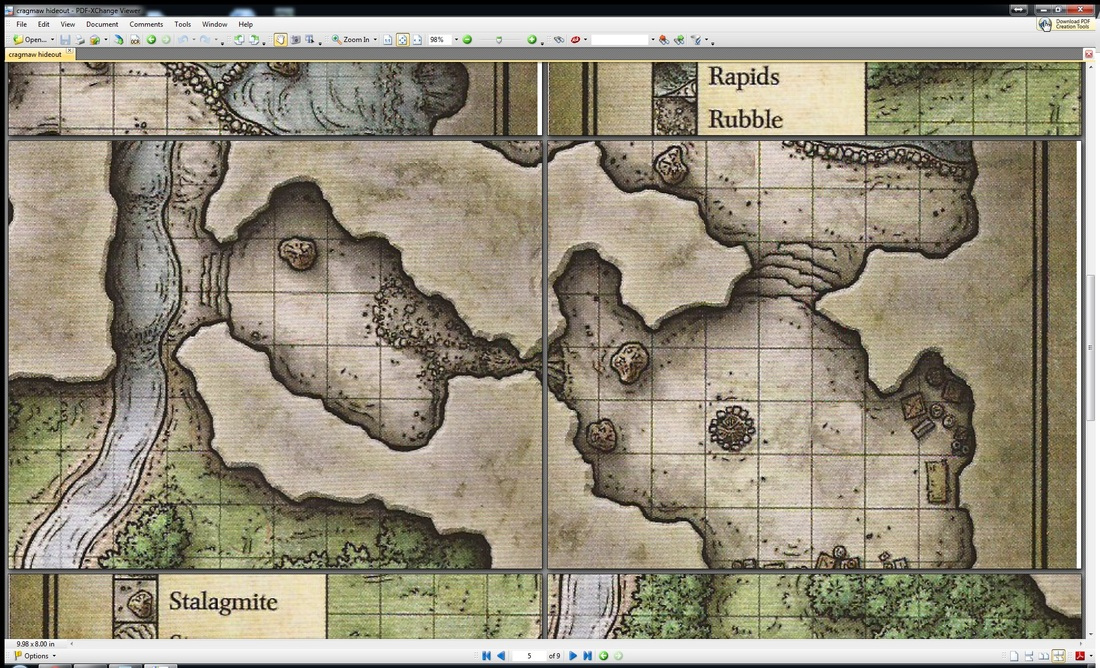Switch to Single Page layout

point(1014,656)
